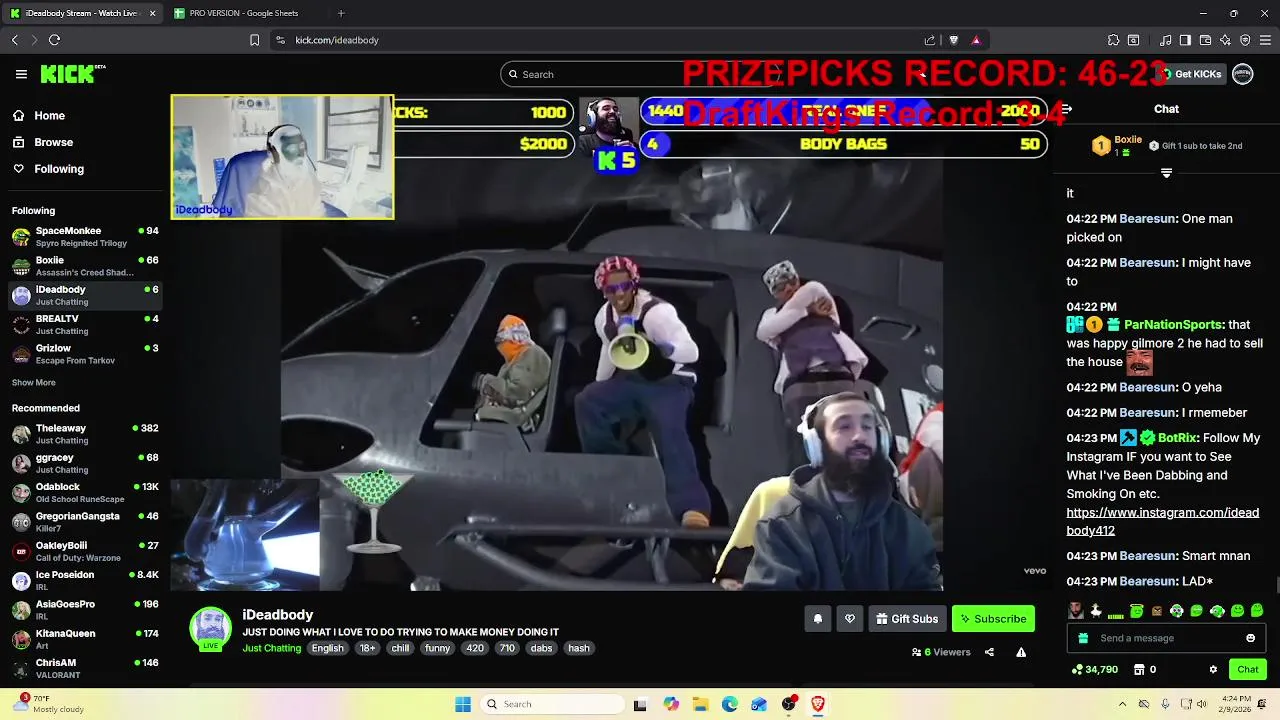Open the browser extensions puzzle icon
This screenshot has height=720, width=1280.
(1113, 40)
